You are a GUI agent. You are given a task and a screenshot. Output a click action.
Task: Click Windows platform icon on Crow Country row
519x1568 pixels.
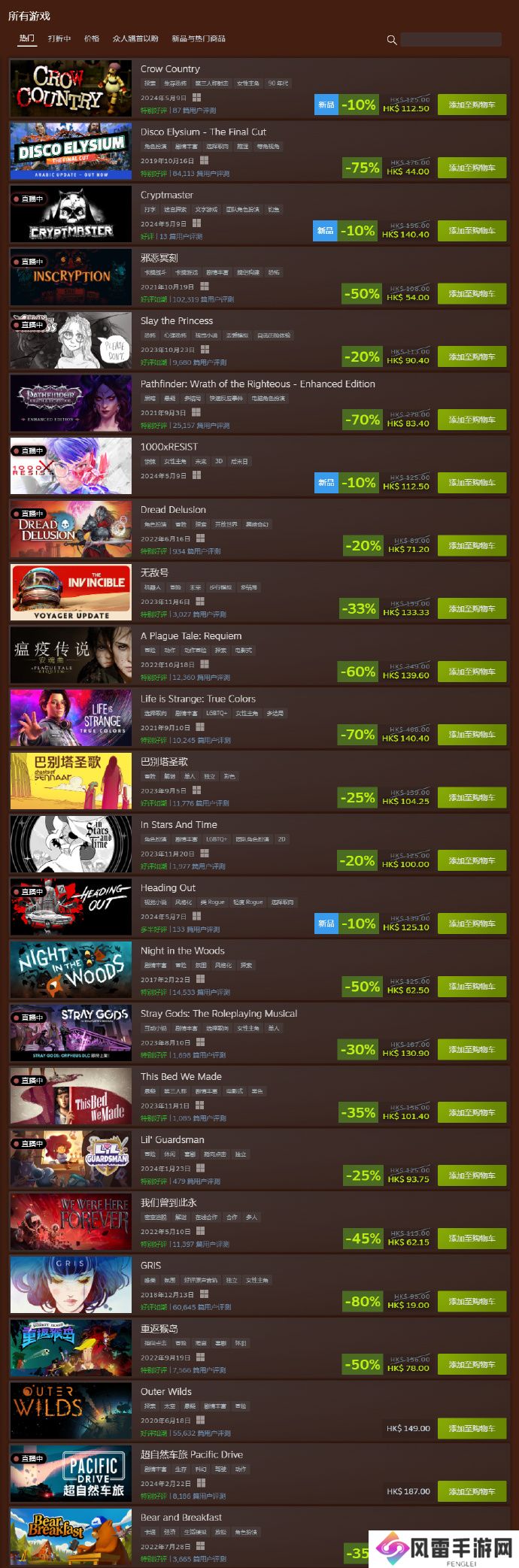click(196, 98)
